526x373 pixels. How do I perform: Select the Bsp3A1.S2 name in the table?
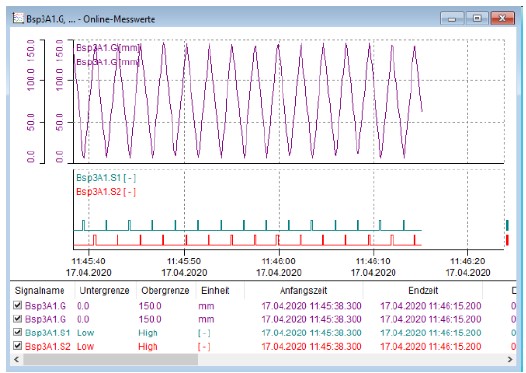tap(48, 346)
